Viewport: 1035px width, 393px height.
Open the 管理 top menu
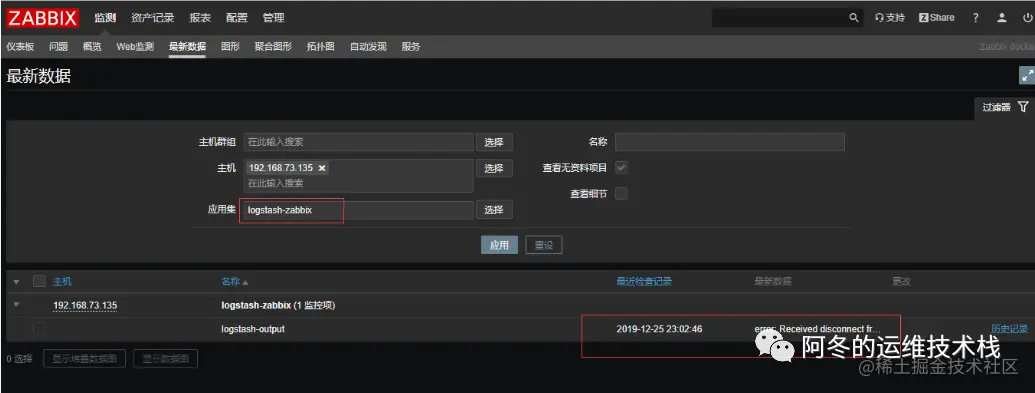coord(273,18)
